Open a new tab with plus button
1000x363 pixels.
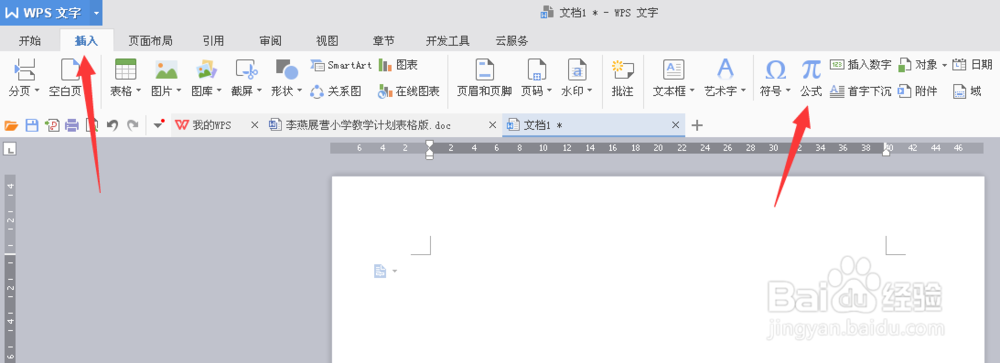click(x=697, y=125)
